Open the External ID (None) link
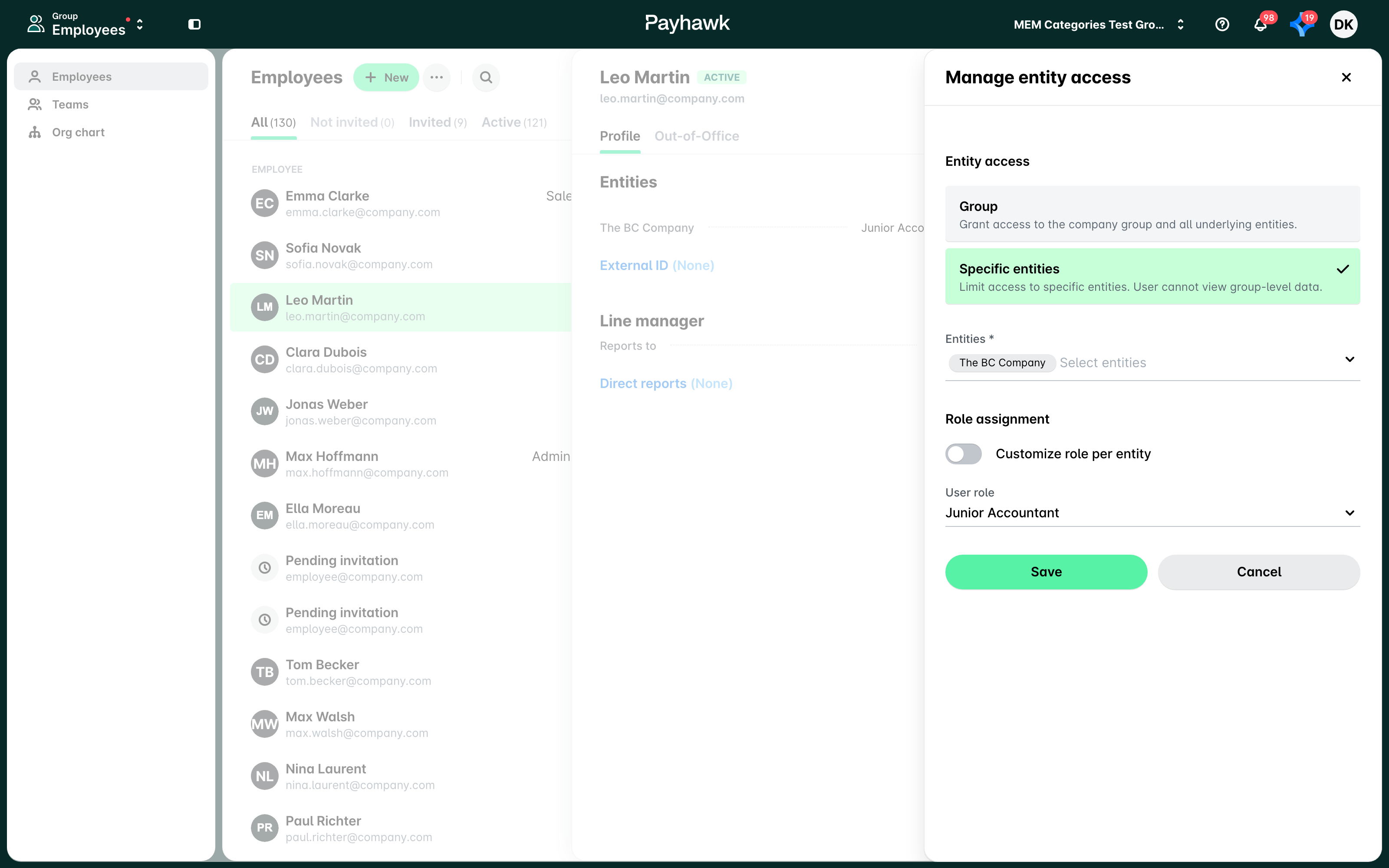Image resolution: width=1389 pixels, height=868 pixels. point(657,265)
